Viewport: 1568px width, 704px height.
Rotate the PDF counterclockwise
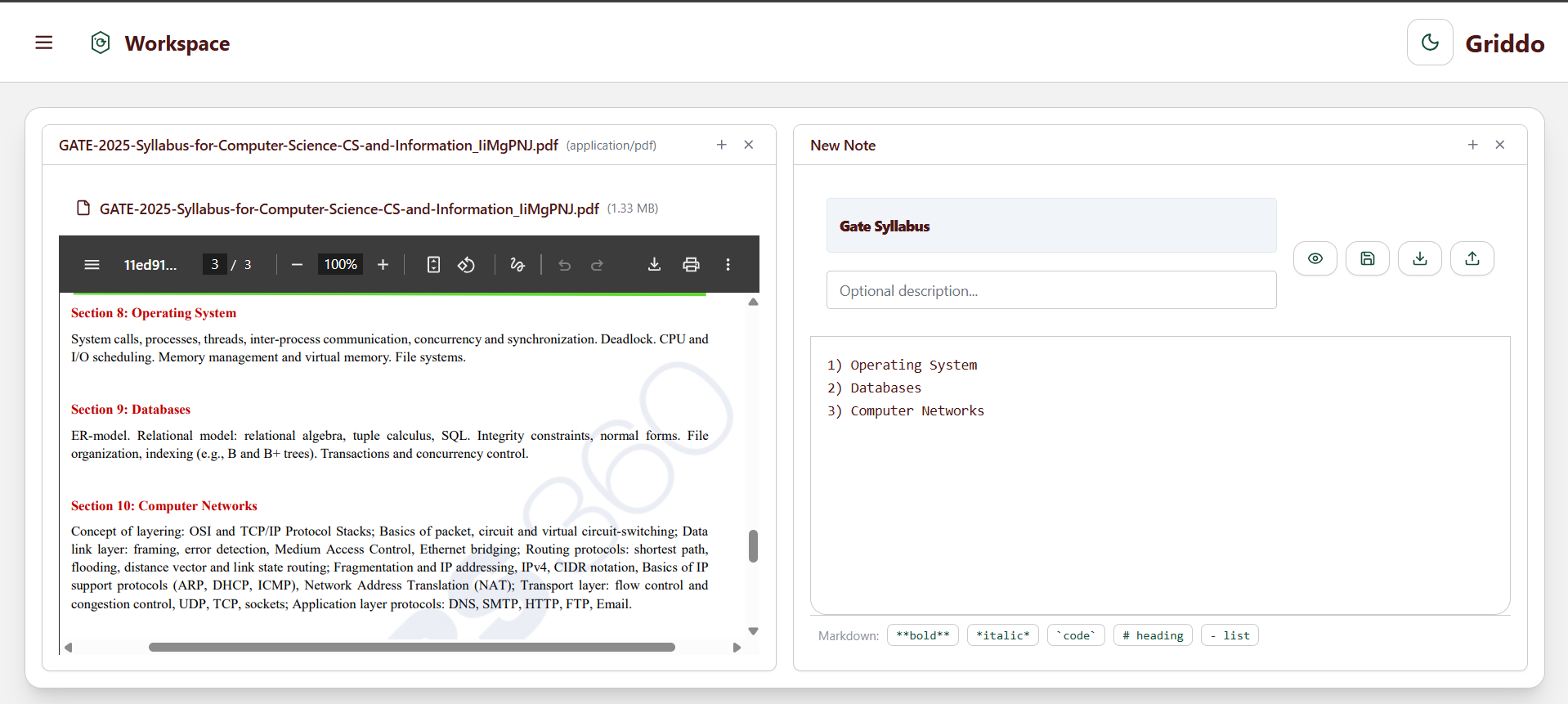466,265
